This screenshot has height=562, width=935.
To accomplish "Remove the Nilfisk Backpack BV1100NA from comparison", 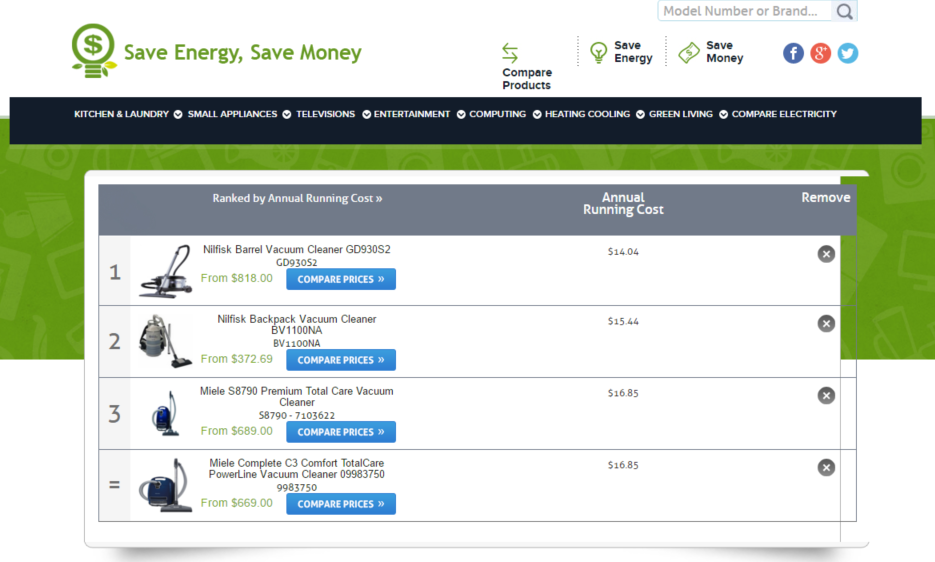I will (826, 323).
